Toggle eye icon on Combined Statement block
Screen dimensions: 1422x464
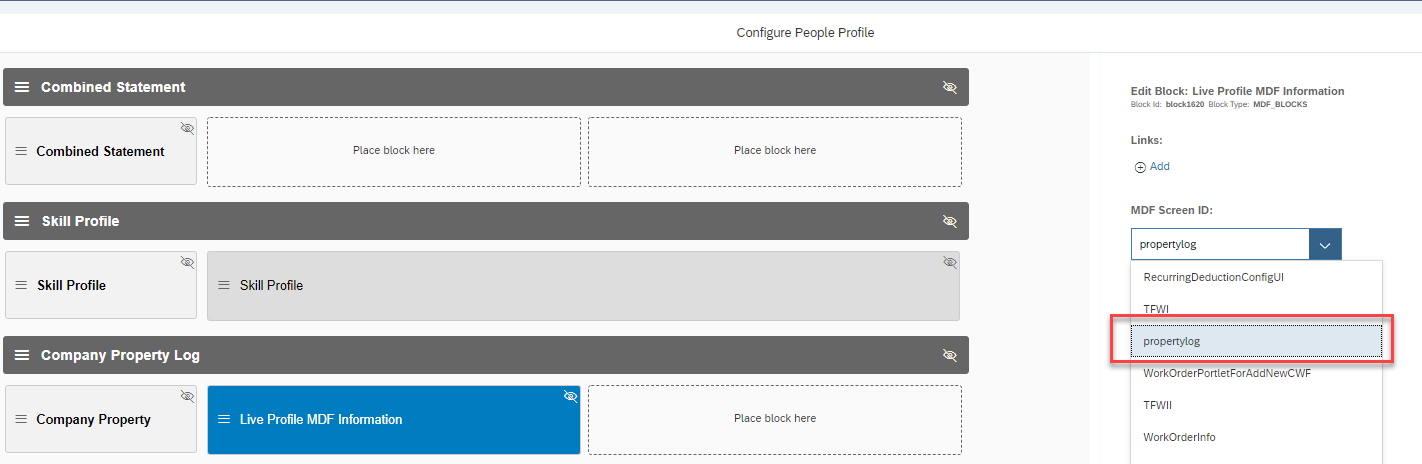[x=187, y=128]
